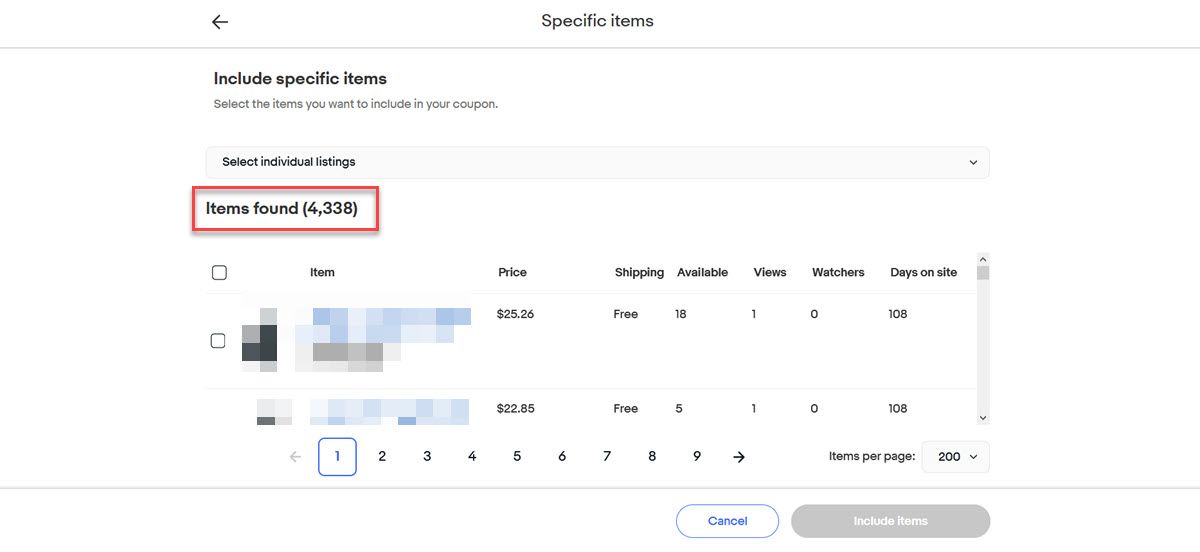
Task: Navigate to page 9
Action: [697, 457]
